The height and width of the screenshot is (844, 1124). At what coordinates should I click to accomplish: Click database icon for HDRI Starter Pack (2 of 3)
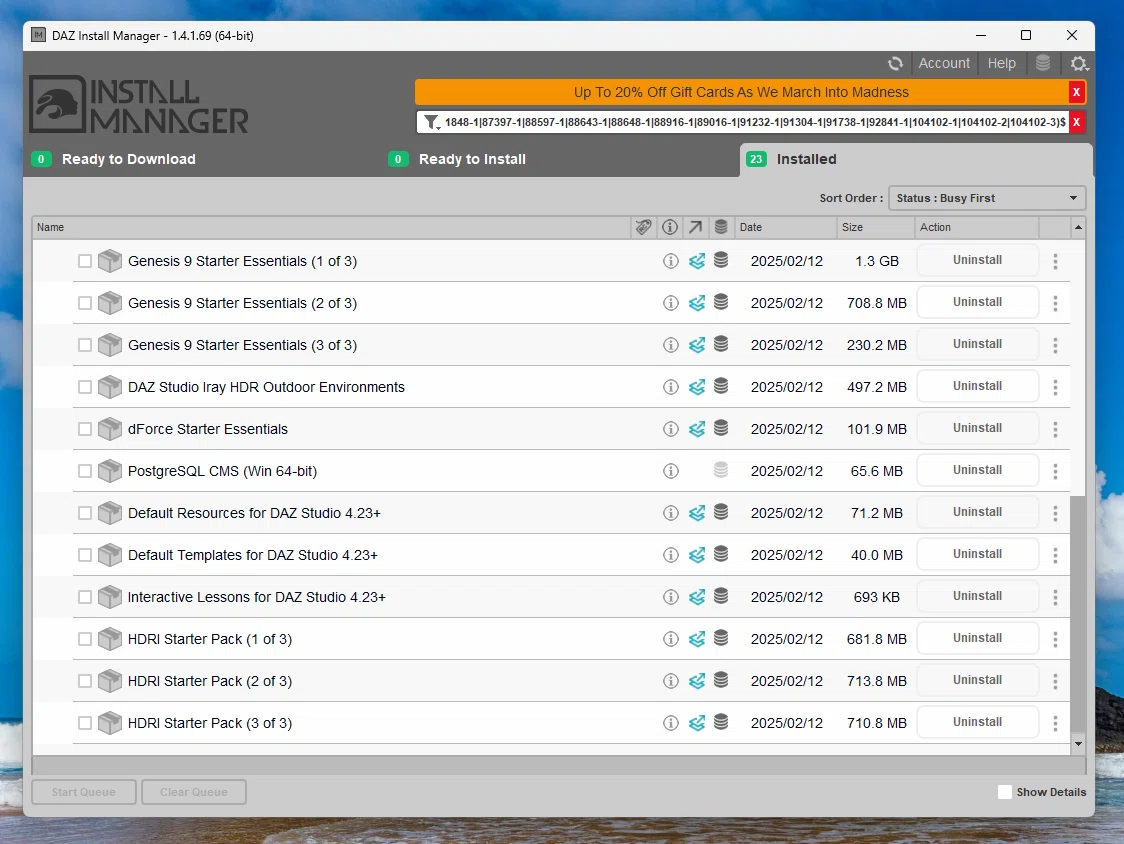[721, 680]
